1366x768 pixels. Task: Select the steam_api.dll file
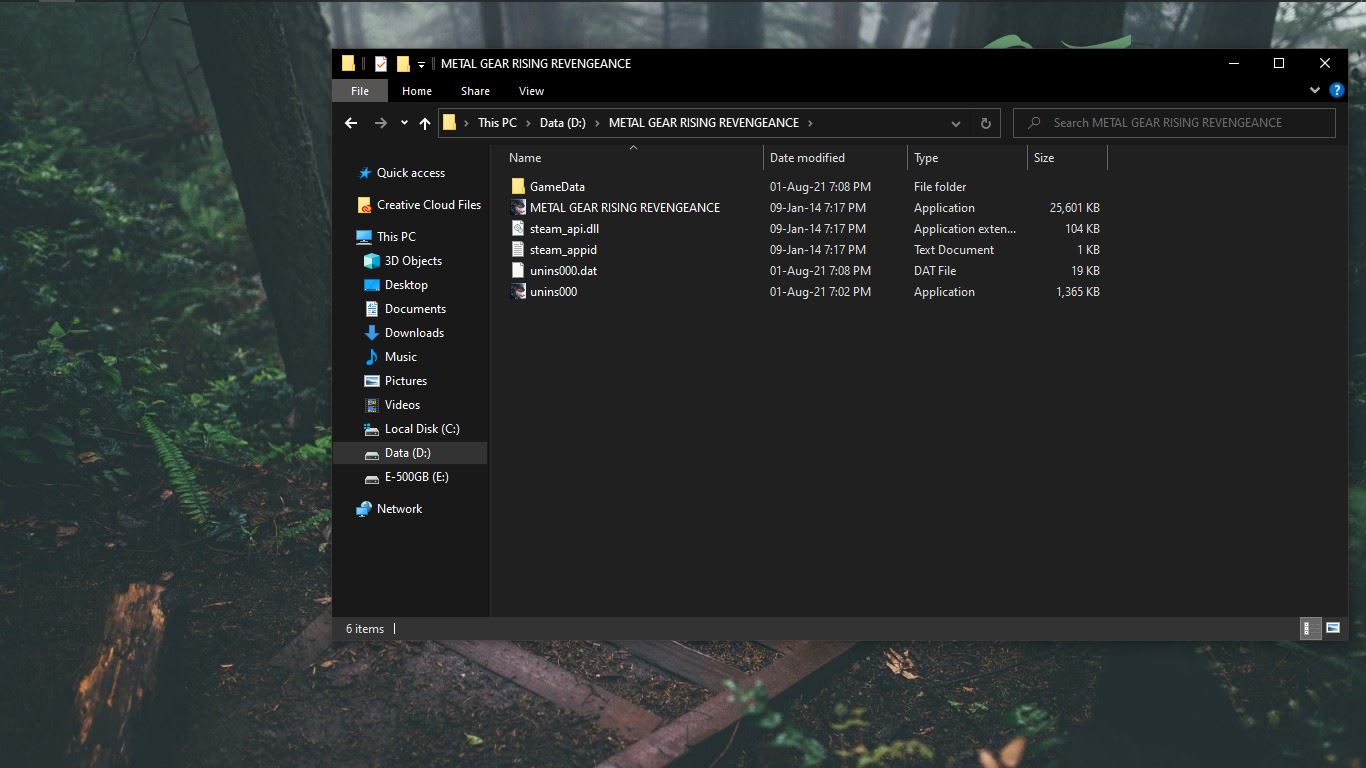tap(564, 229)
